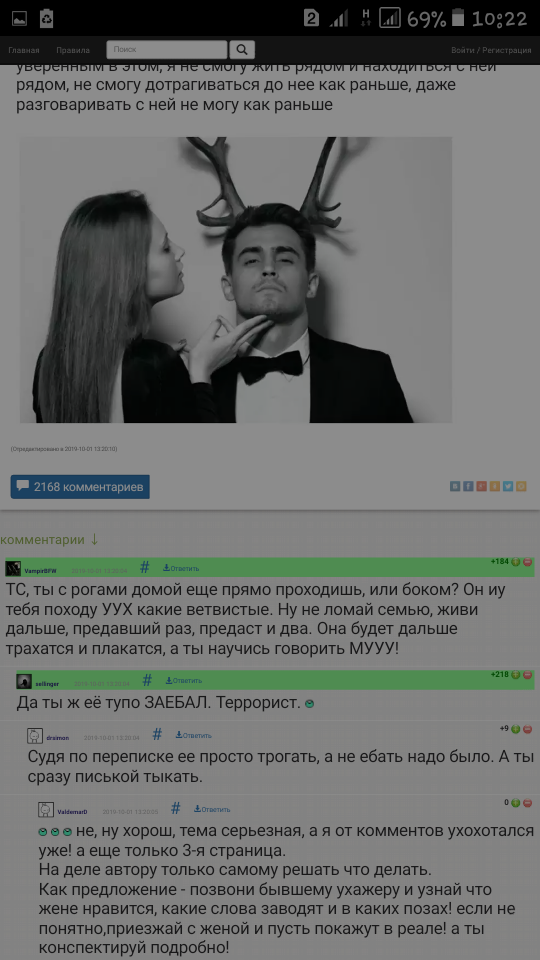Share the post via Google Plus icon

tap(482, 486)
